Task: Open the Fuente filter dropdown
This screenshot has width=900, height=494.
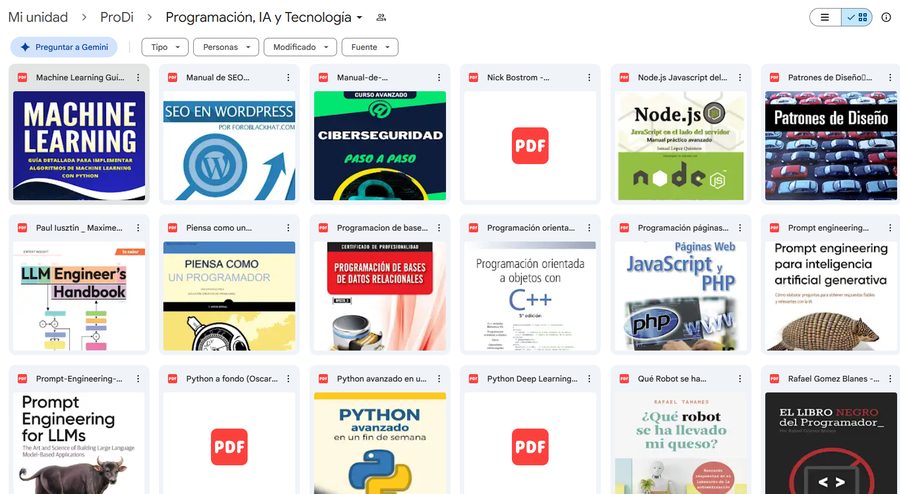Action: point(370,47)
